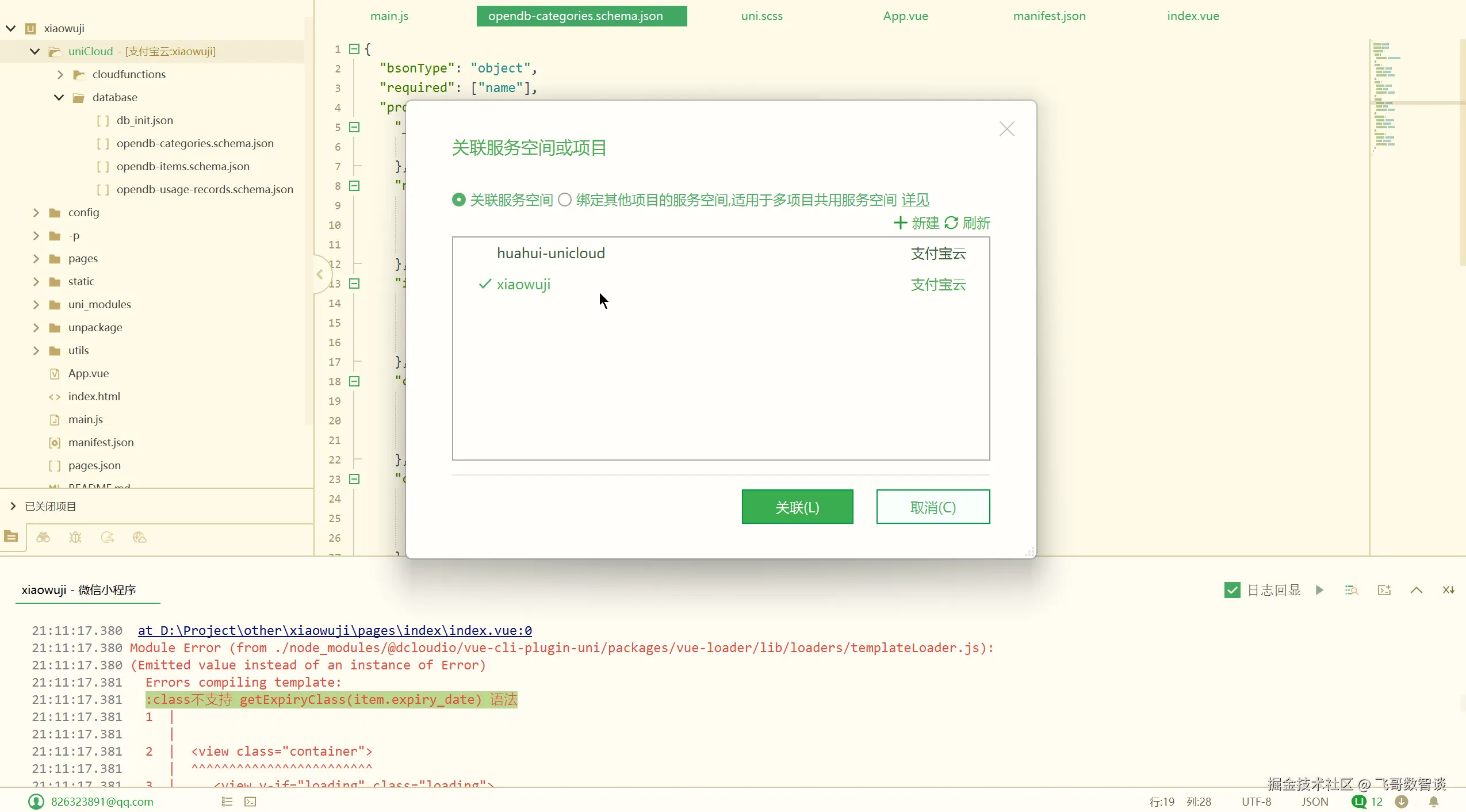
Task: Click the refresh 刷新 icon in dialog
Action: tap(951, 223)
